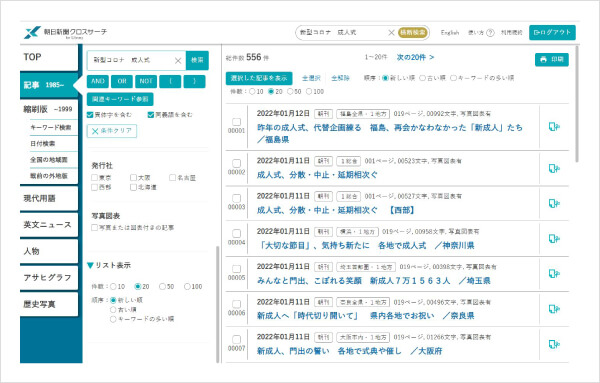Image resolution: width=600 pixels, height=383 pixels.
Task: Open the 縮刷版 ~1999 tab
Action: coord(49,109)
